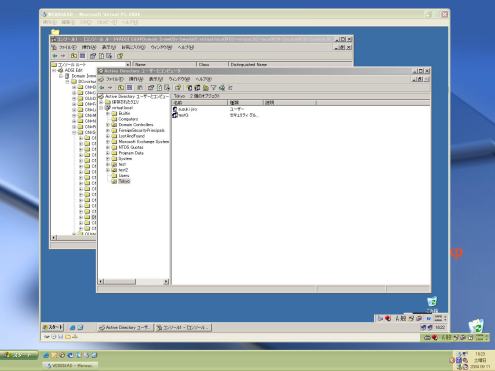Image resolution: width=495 pixels, height=371 pixels.
Task: Click Help icon in Active Directory toolbar
Action: [178, 88]
